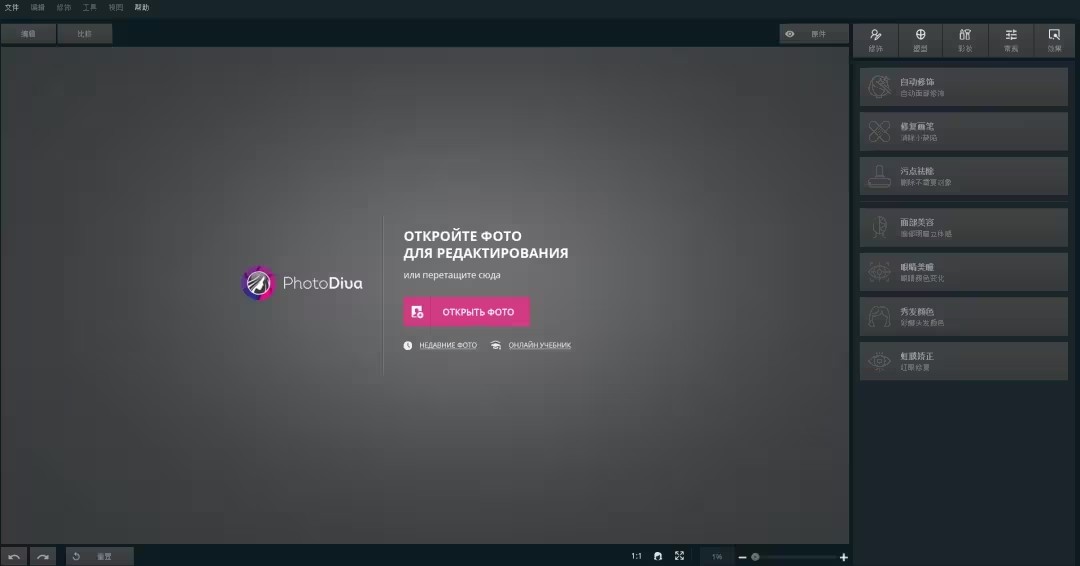Switch to the 比较 compare tab

point(85,34)
